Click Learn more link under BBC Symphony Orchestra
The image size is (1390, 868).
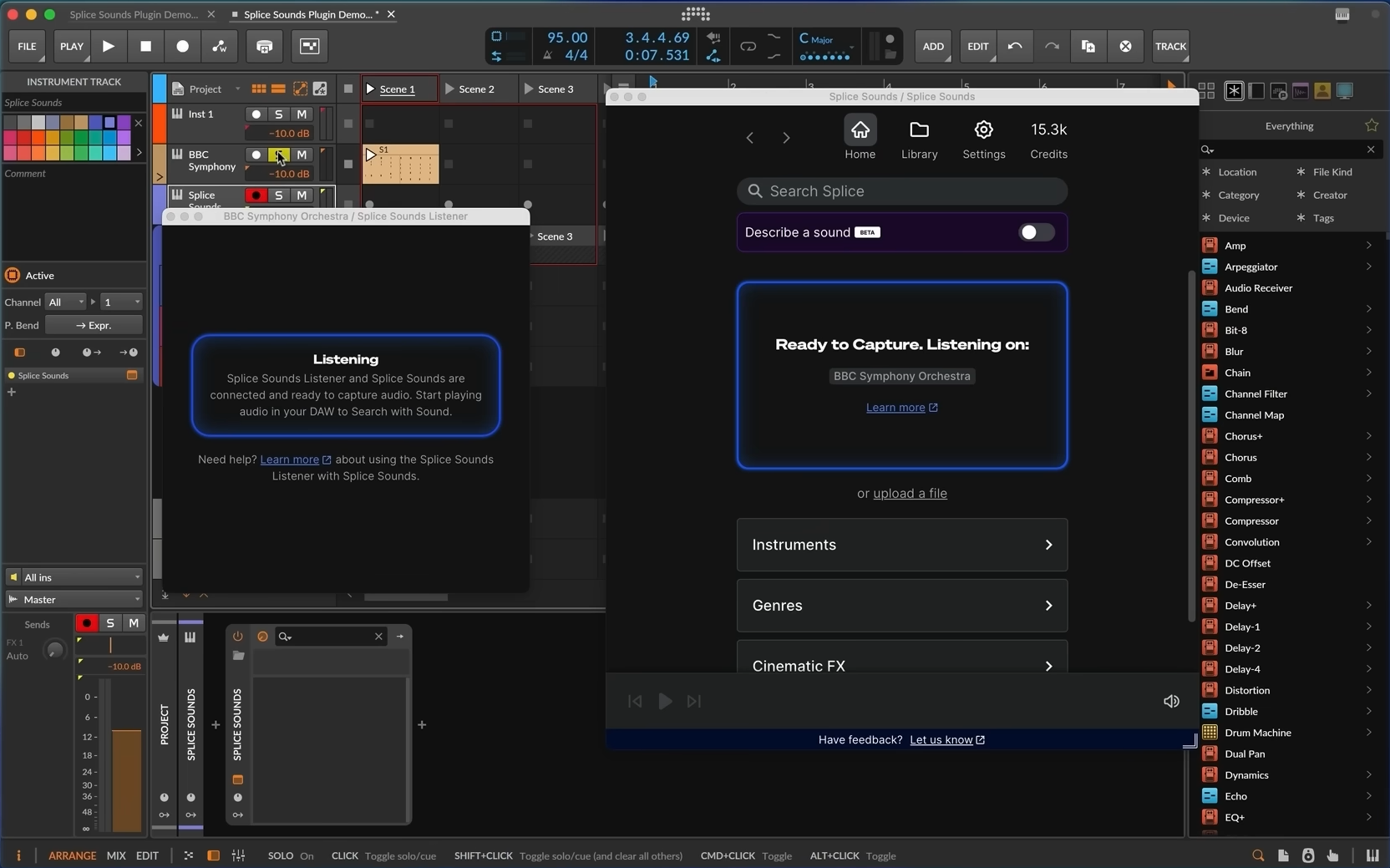(x=901, y=408)
